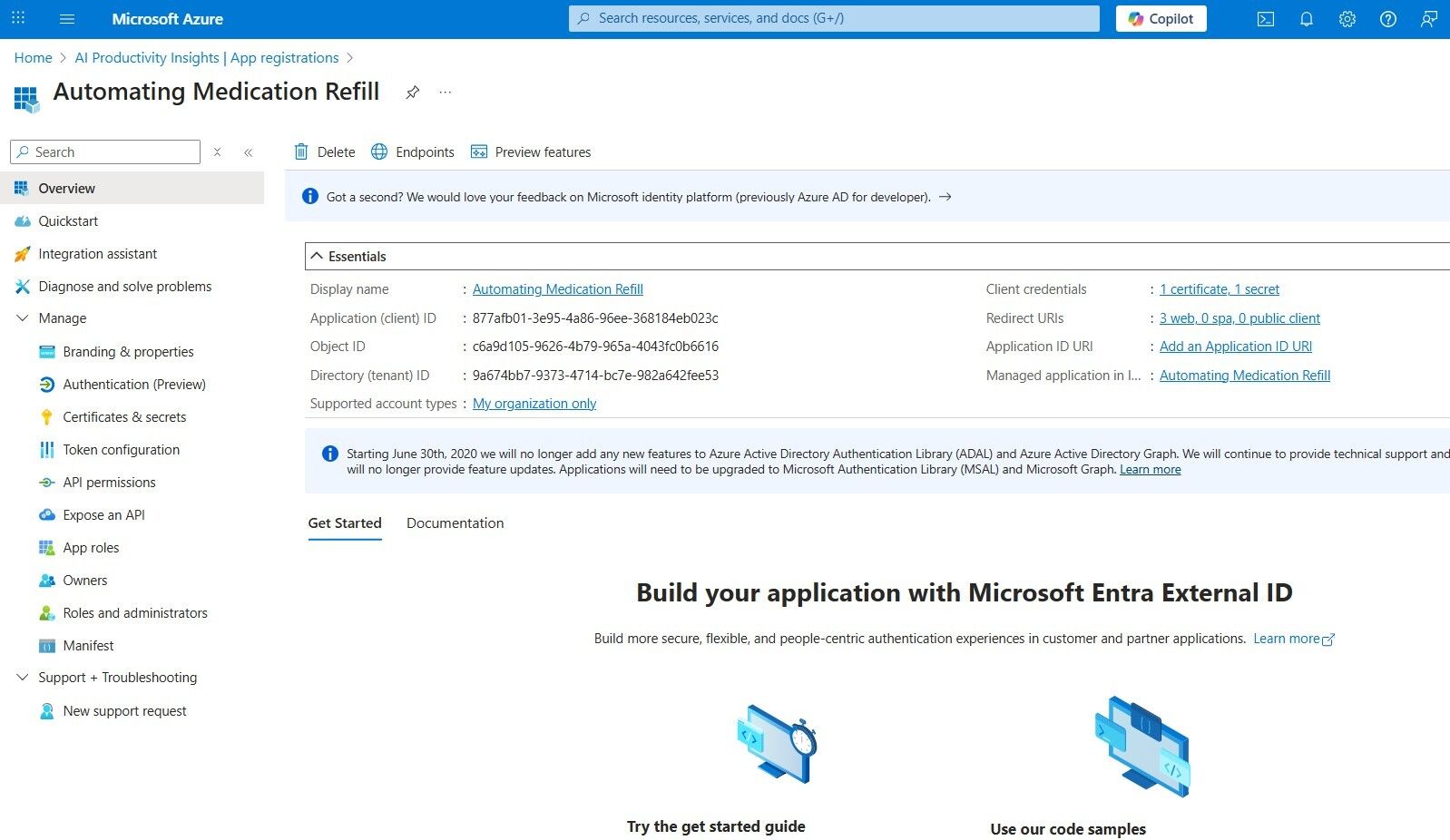The width and height of the screenshot is (1450, 840).
Task: Open the help question mark icon
Action: [x=1388, y=19]
